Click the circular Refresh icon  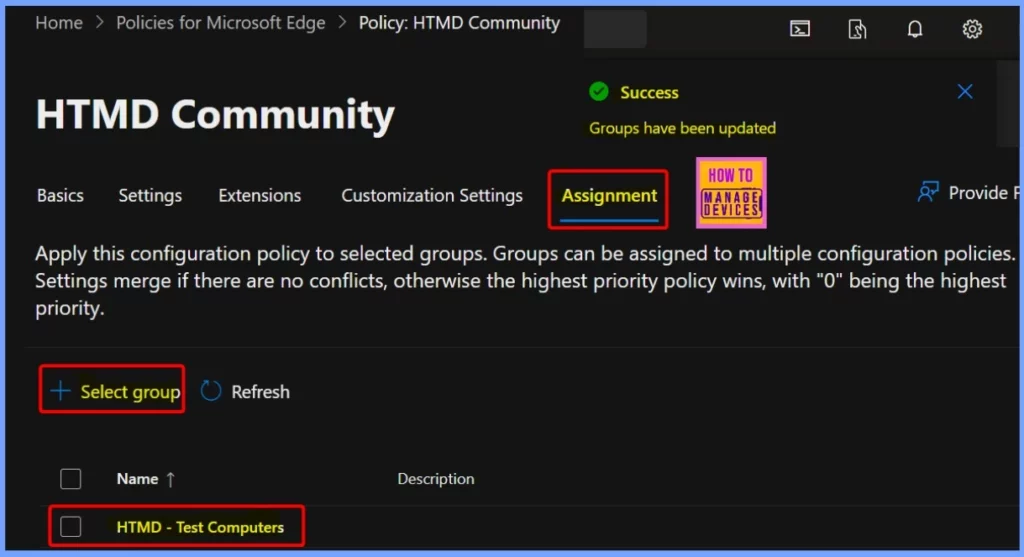click(210, 391)
